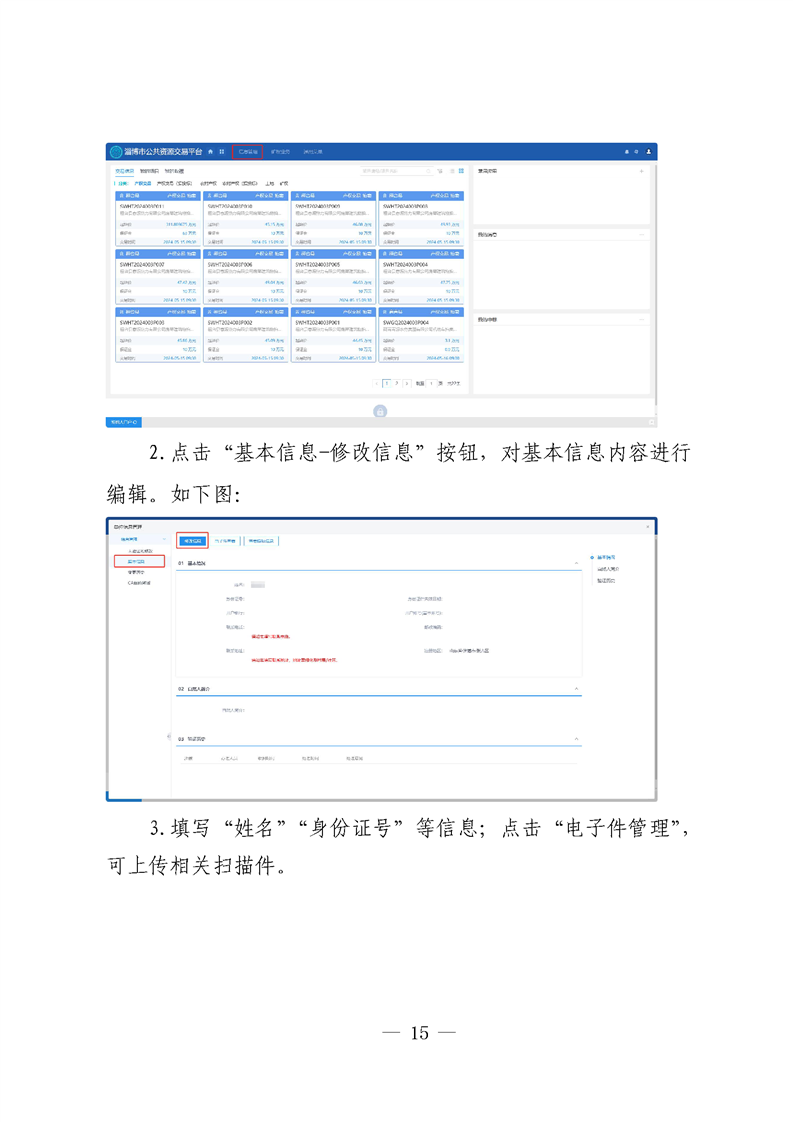Viewport: 793px width, 1122px height.
Task: Collapse the 03 section chevron
Action: click(577, 739)
